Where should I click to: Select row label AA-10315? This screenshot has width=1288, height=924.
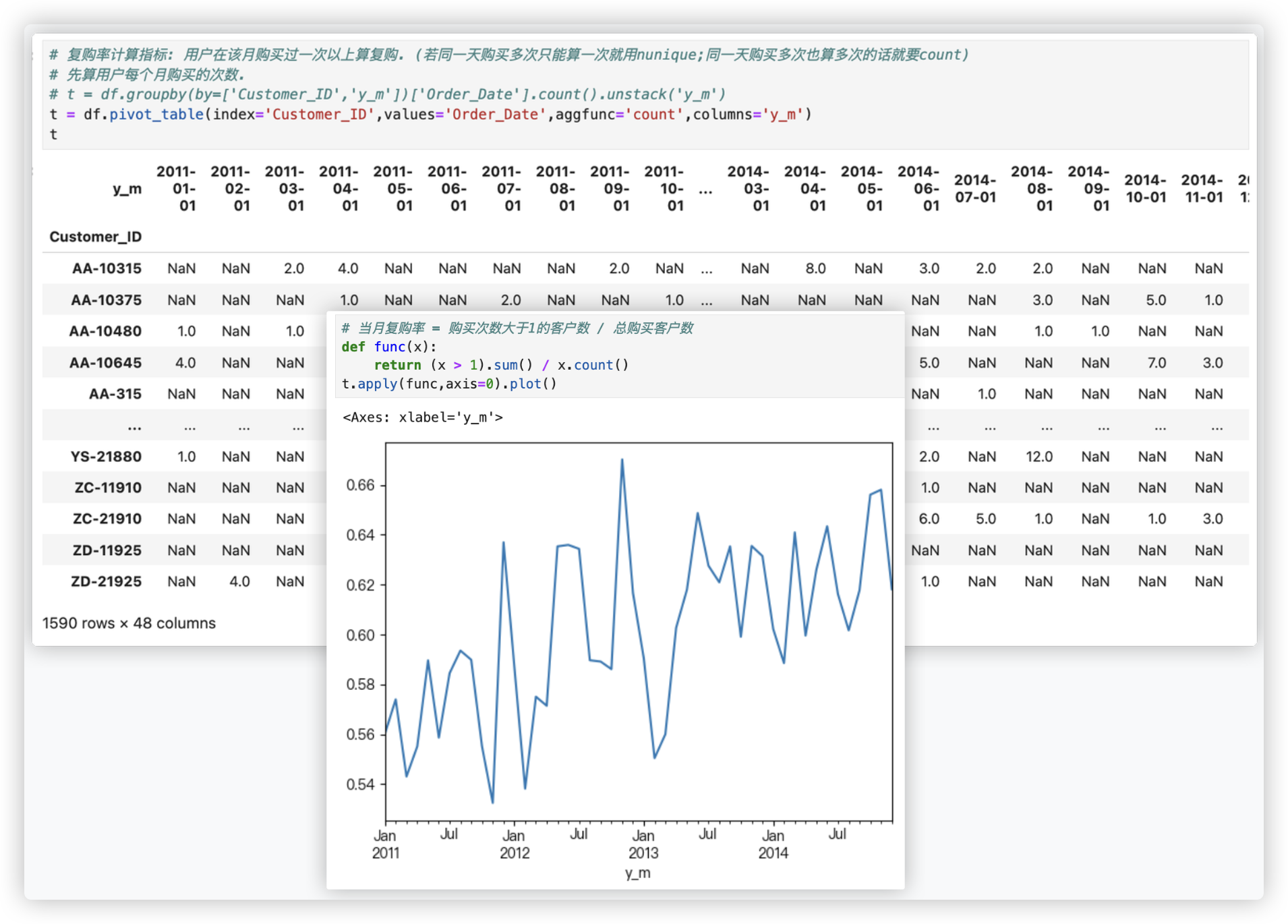pyautogui.click(x=107, y=268)
